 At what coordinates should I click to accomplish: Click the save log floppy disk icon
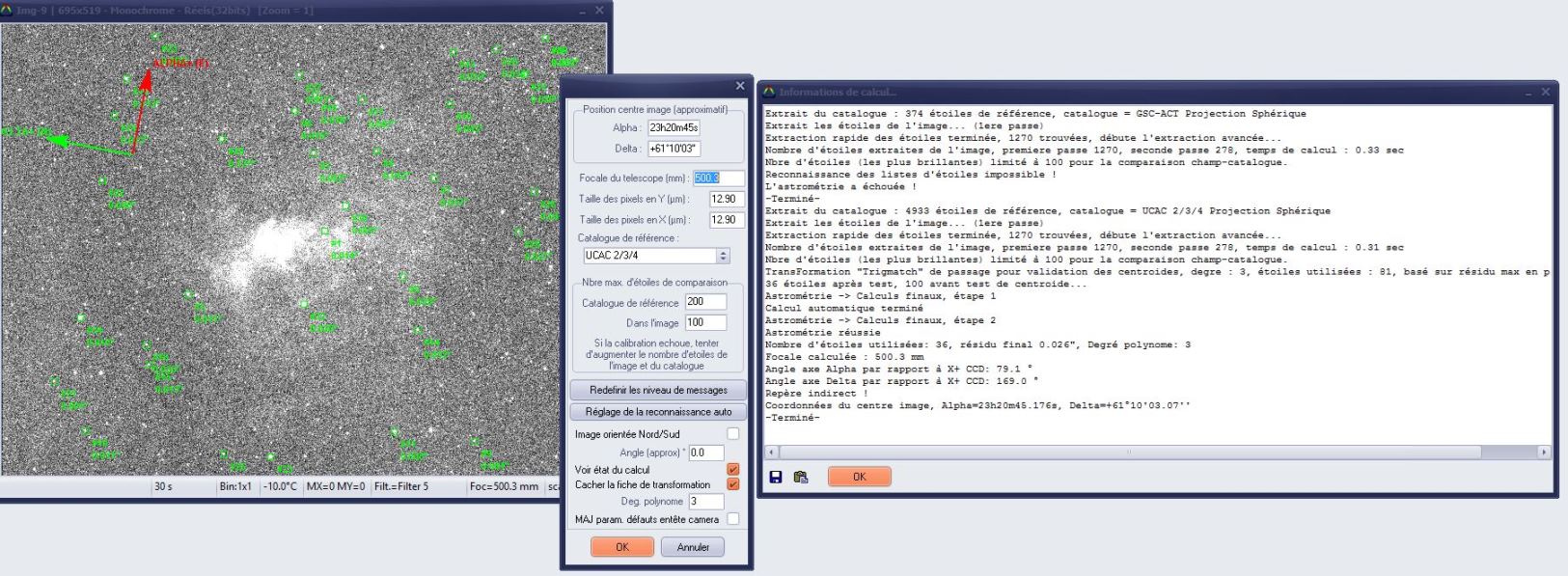point(776,477)
